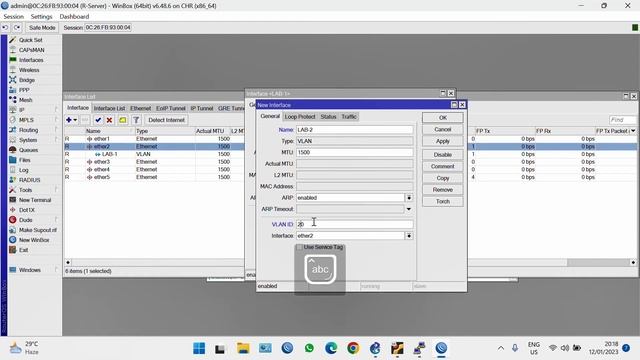
Task: Open Session menu
Action: pos(13,17)
